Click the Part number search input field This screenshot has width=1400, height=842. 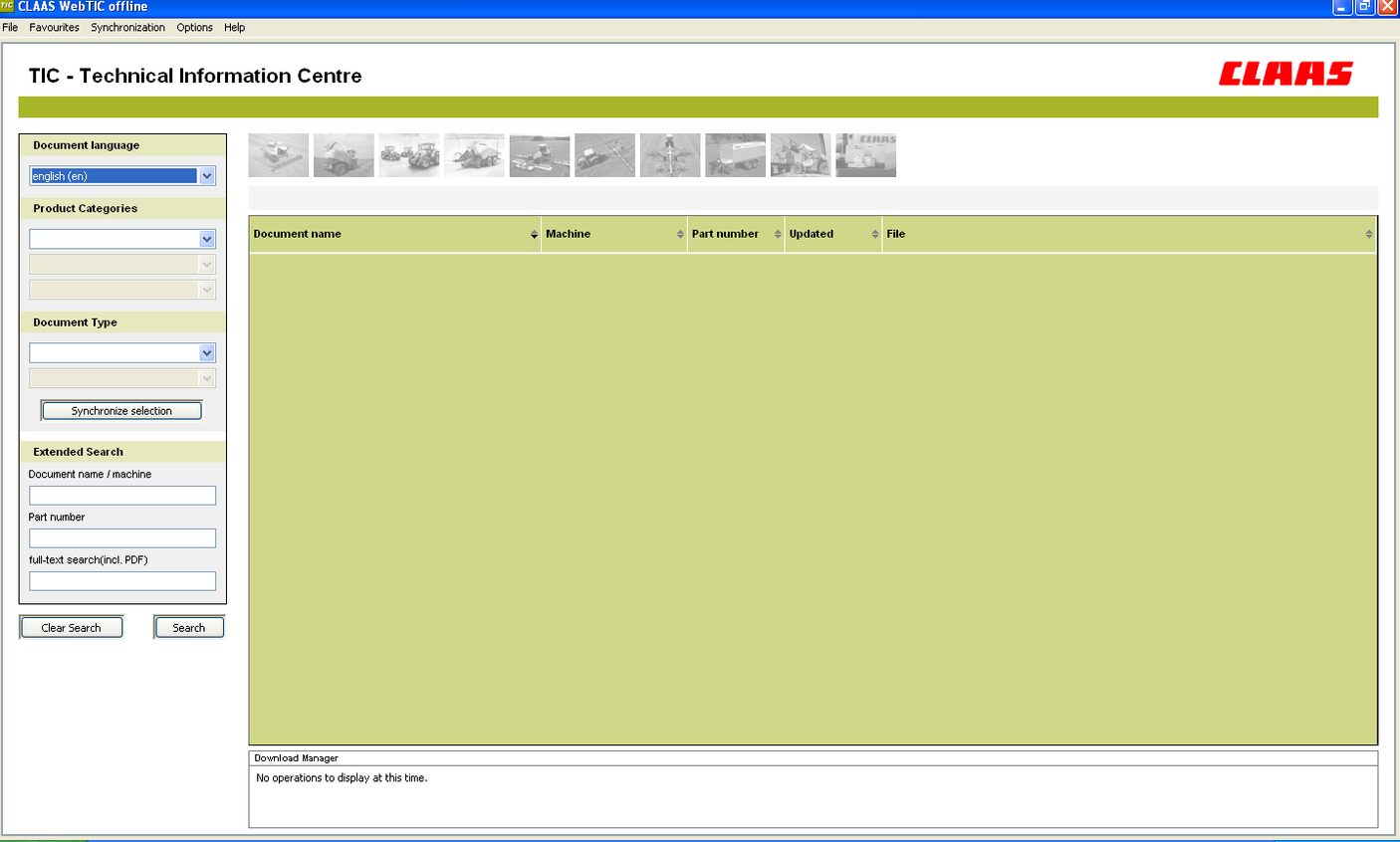(x=121, y=537)
